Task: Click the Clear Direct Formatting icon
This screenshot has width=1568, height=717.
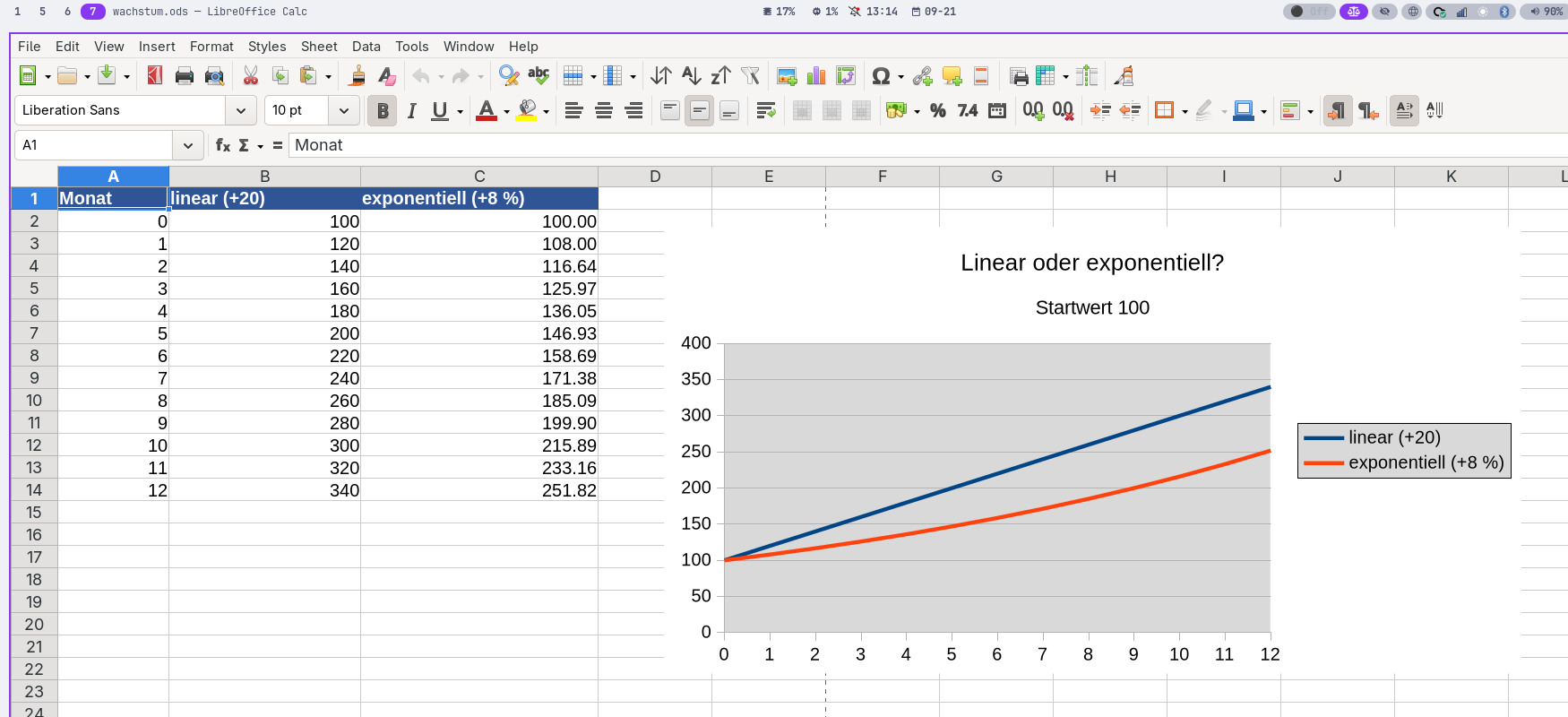Action: click(386, 76)
